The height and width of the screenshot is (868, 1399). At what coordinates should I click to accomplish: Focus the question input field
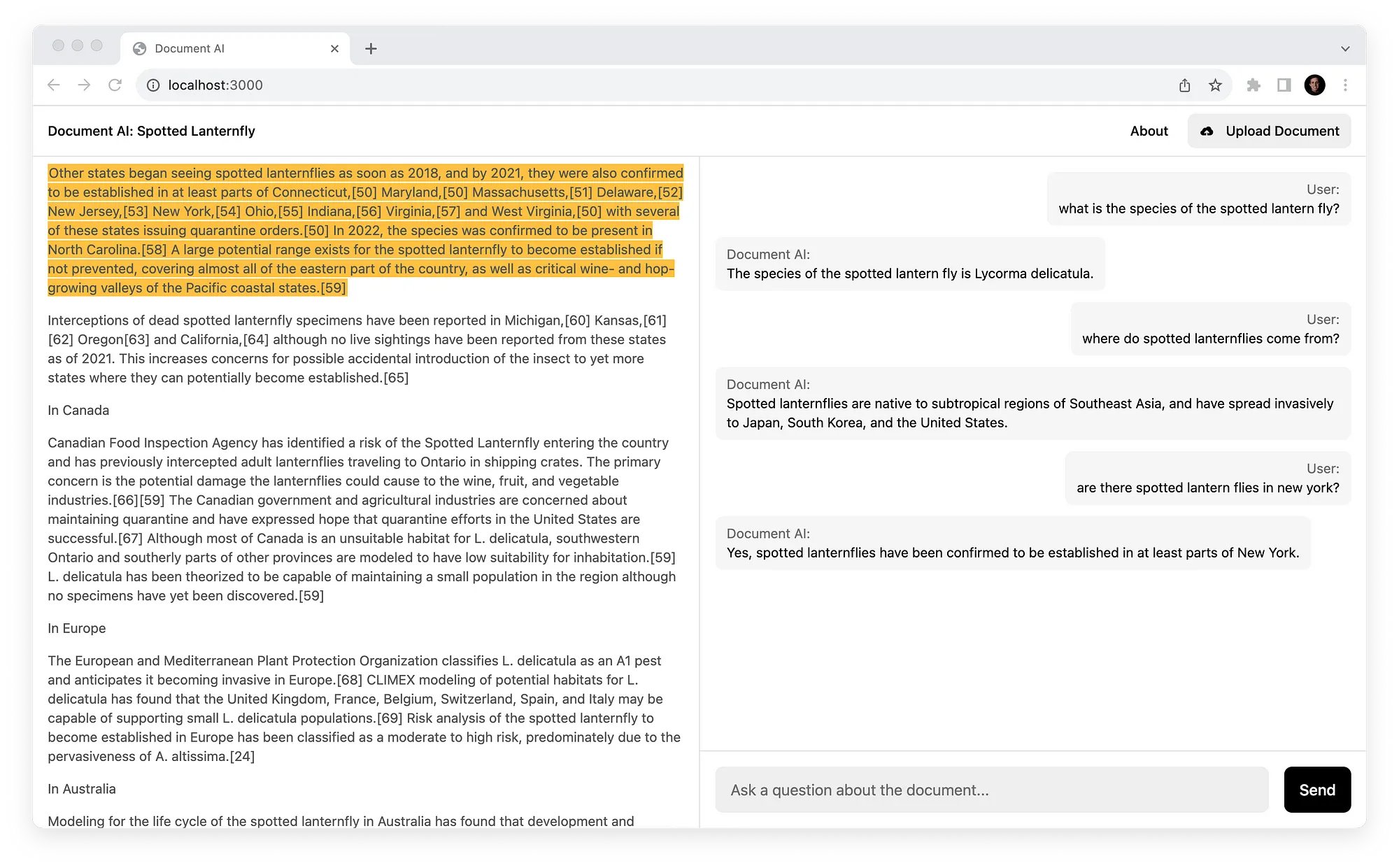pyautogui.click(x=991, y=790)
